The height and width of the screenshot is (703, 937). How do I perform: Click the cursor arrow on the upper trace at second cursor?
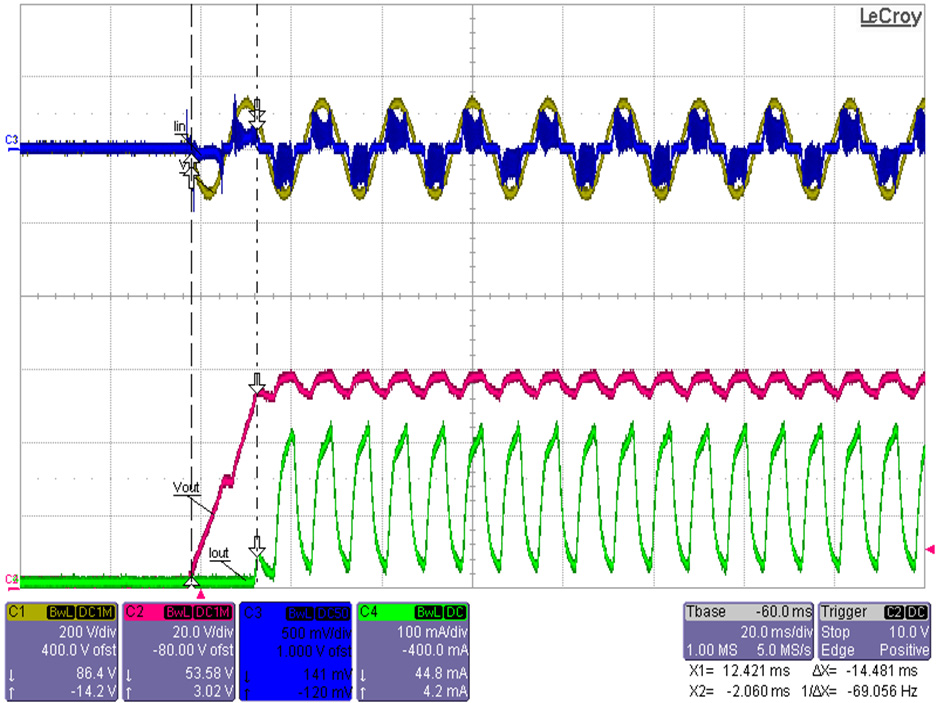pyautogui.click(x=257, y=110)
